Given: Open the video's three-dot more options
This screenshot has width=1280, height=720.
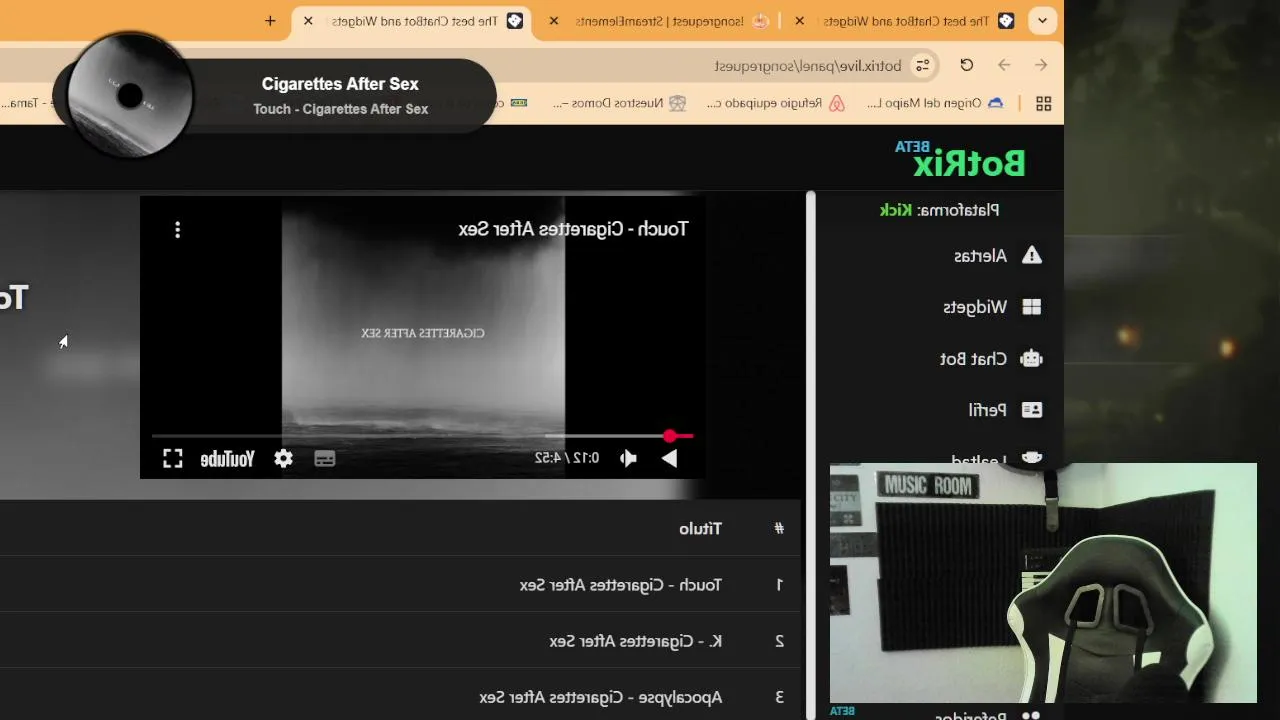Looking at the screenshot, I should (x=177, y=230).
